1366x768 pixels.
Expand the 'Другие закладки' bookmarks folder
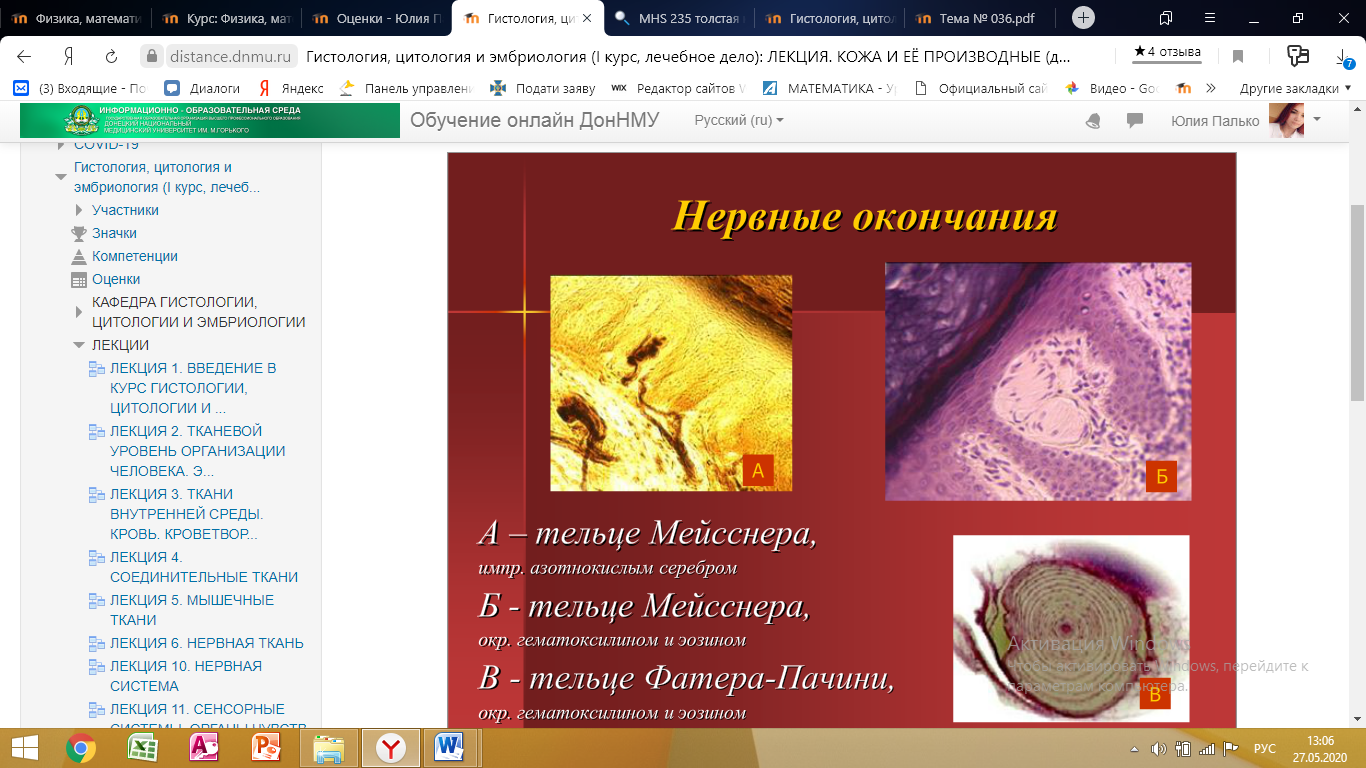coord(1296,88)
